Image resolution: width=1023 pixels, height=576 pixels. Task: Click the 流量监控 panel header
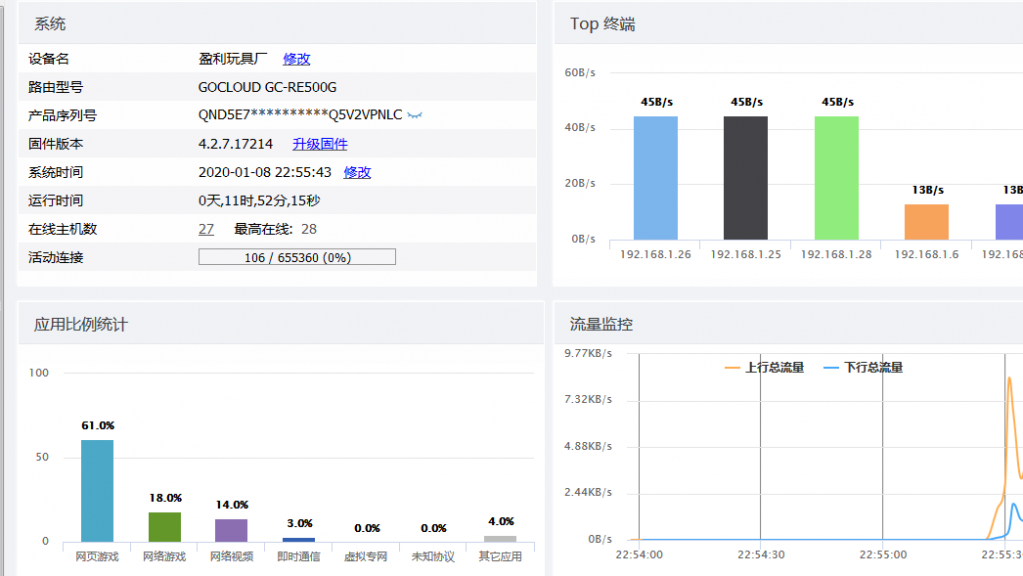click(x=789, y=324)
